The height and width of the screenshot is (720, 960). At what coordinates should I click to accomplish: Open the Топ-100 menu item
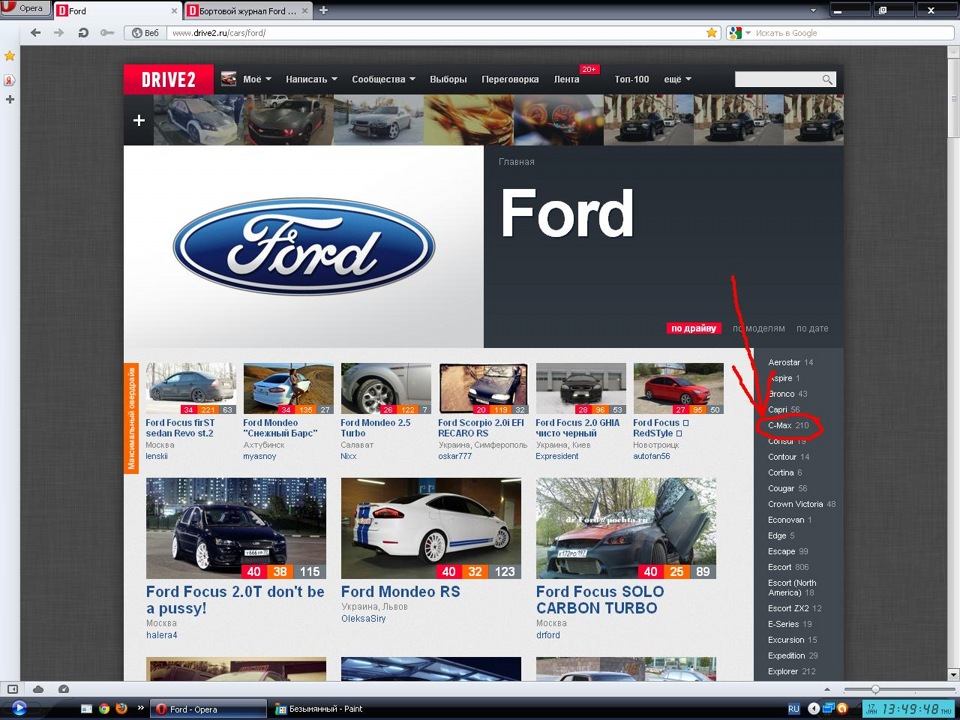pyautogui.click(x=632, y=80)
